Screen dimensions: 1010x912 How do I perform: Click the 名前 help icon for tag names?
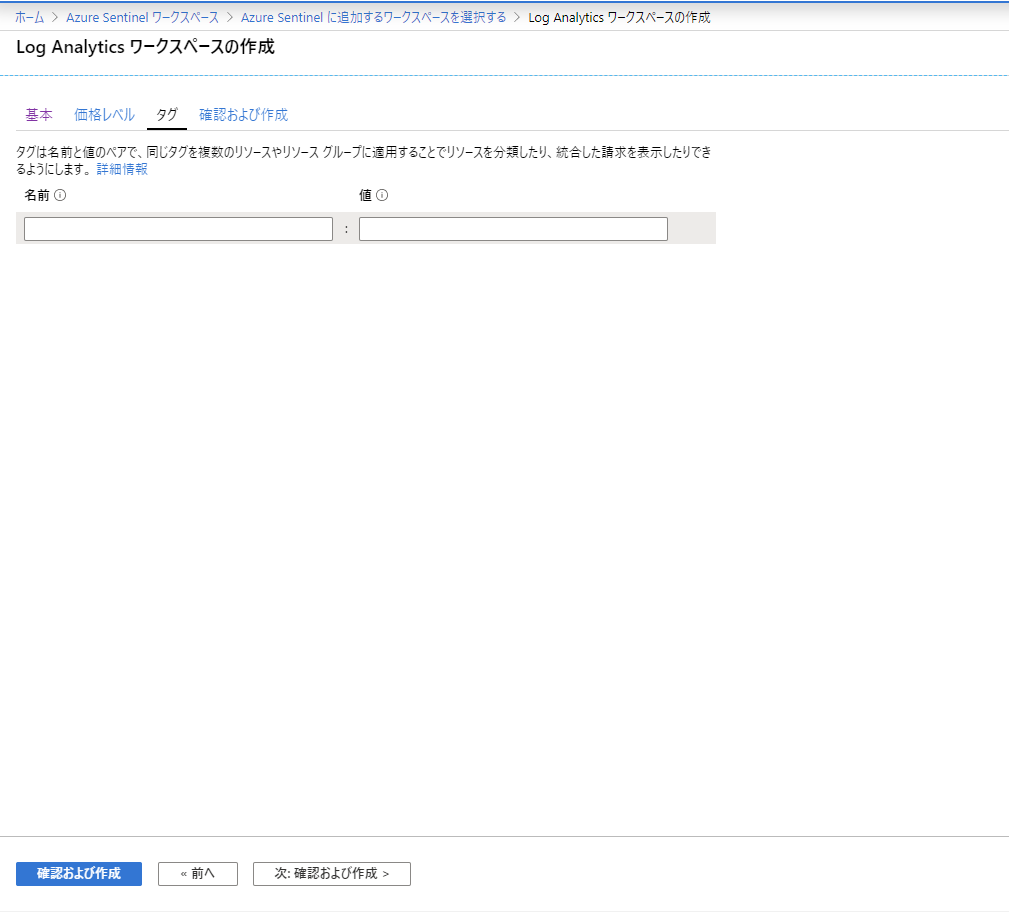click(62, 195)
